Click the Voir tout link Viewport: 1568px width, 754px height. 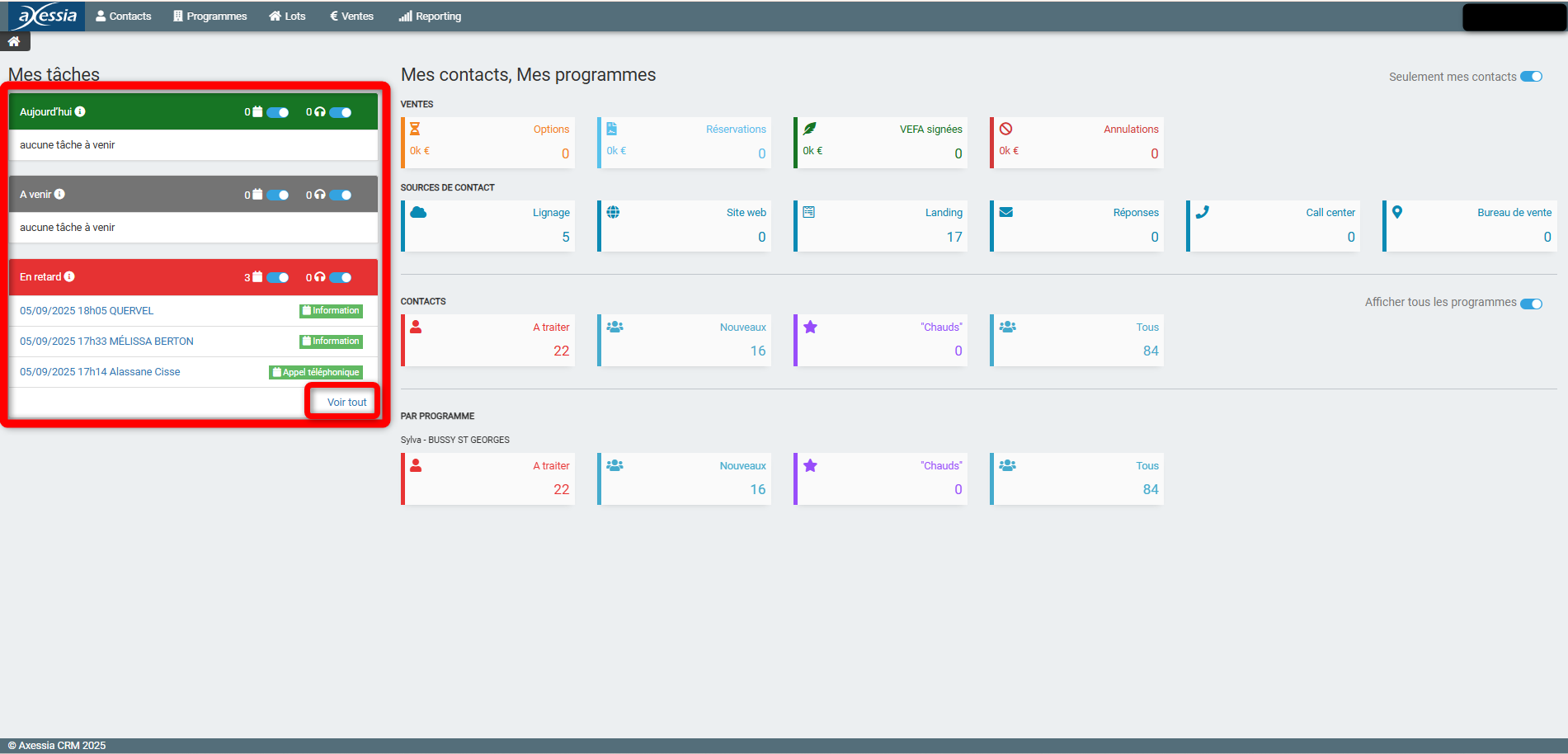click(x=346, y=402)
